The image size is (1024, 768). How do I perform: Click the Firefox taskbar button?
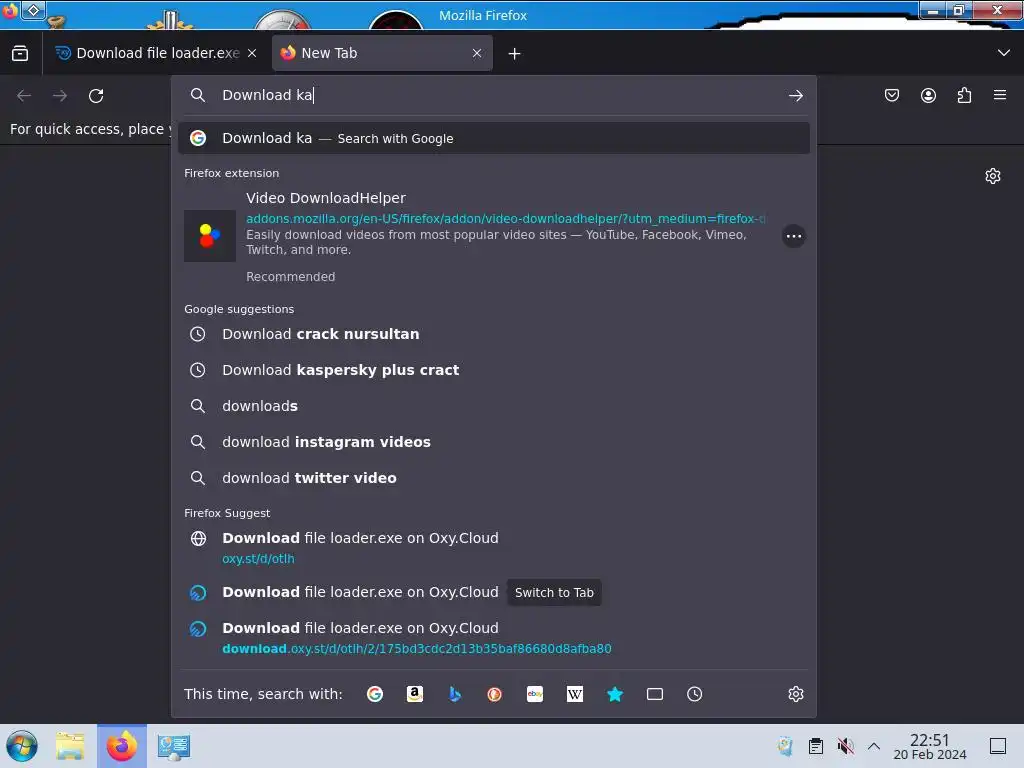[122, 746]
